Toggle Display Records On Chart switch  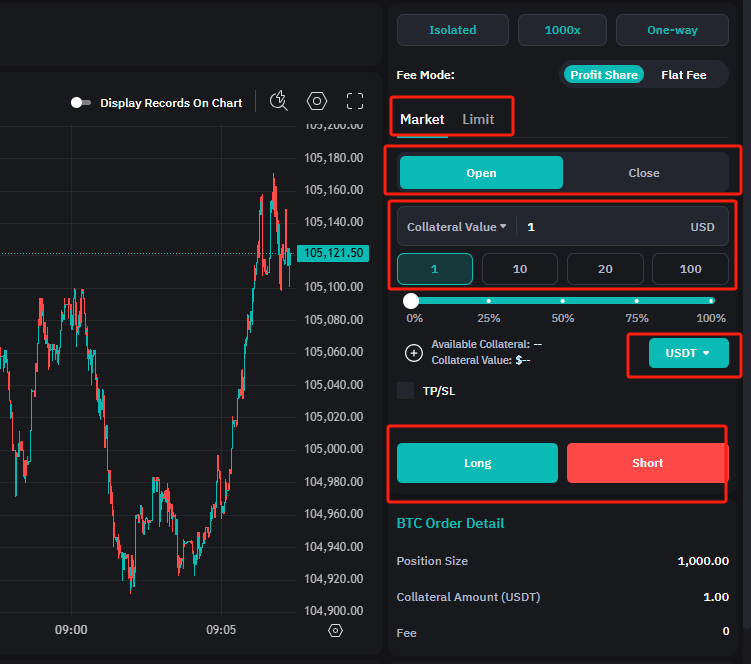[x=81, y=103]
